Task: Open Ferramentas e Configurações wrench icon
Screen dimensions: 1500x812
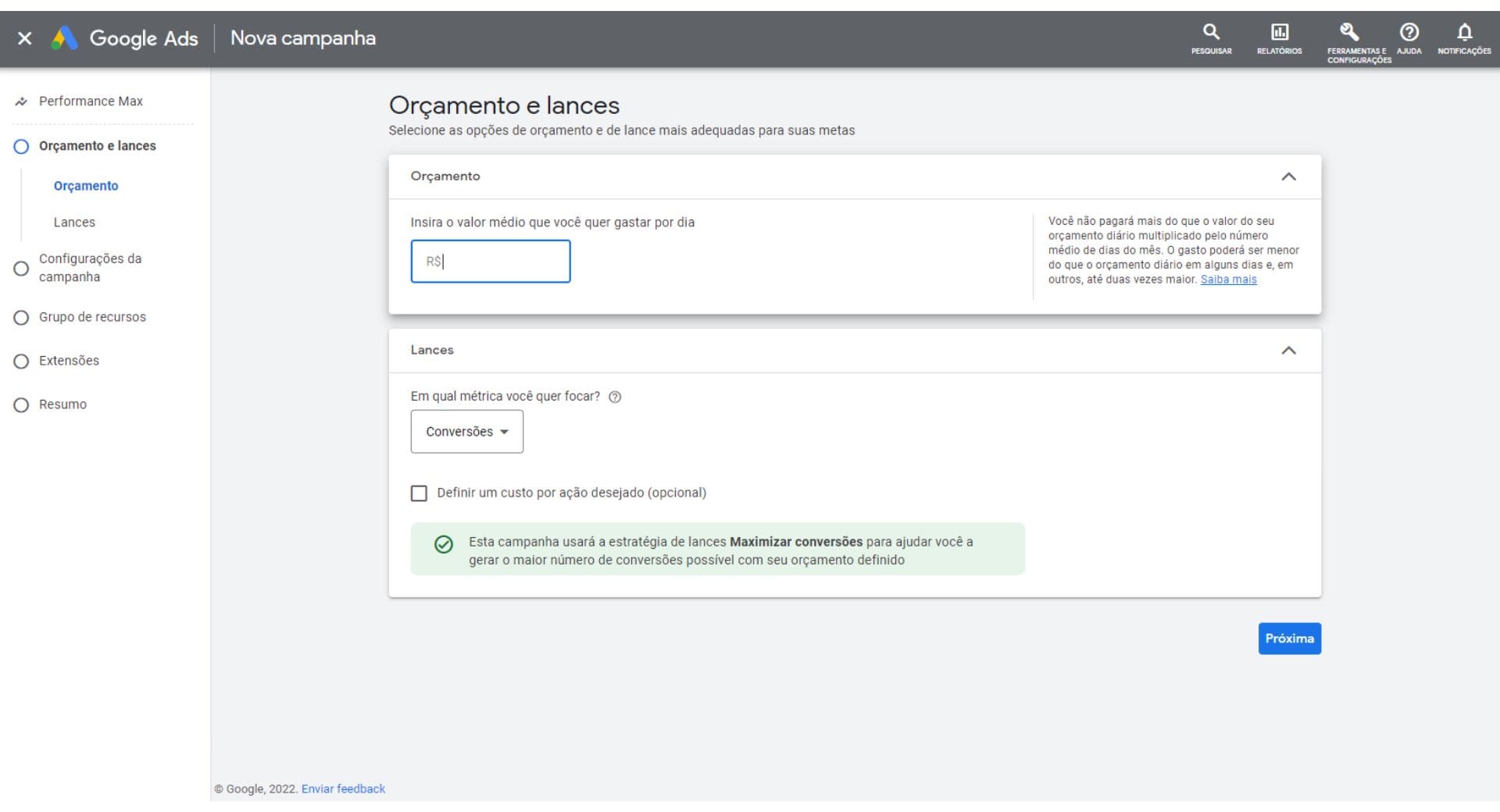Action: click(1349, 33)
